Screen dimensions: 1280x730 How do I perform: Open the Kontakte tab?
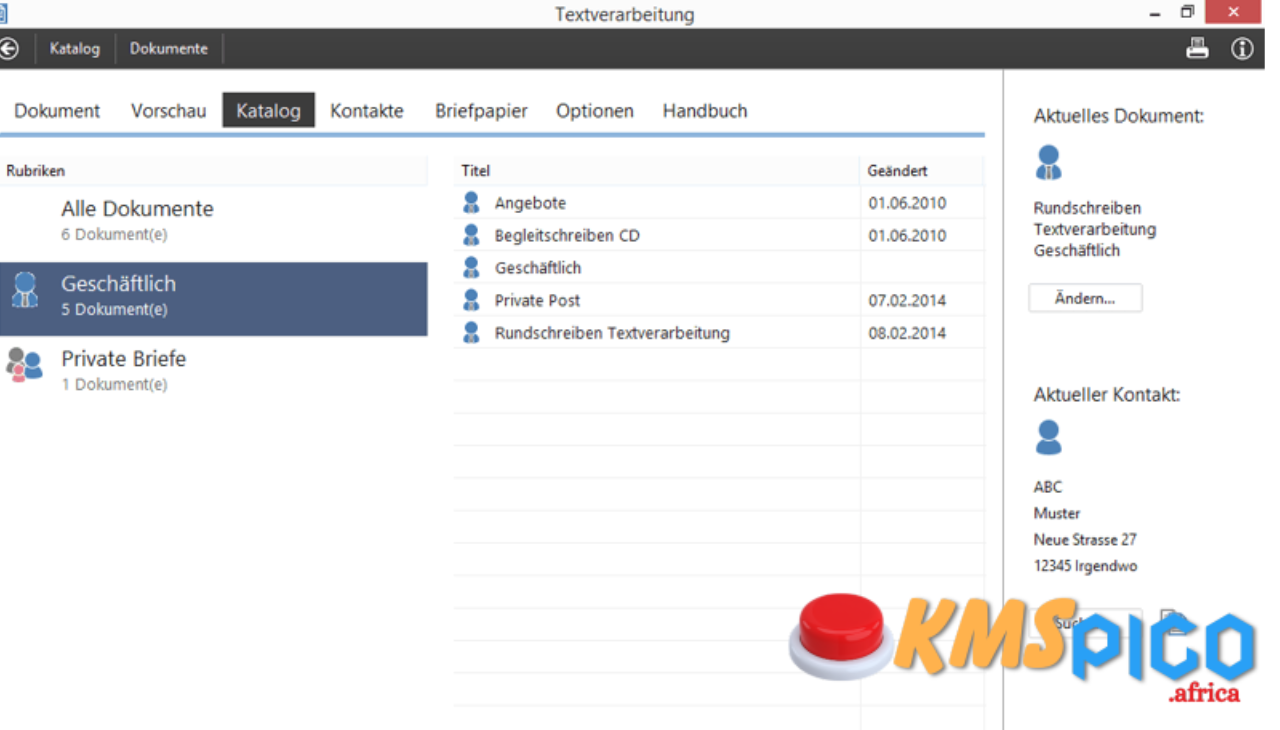(x=367, y=111)
